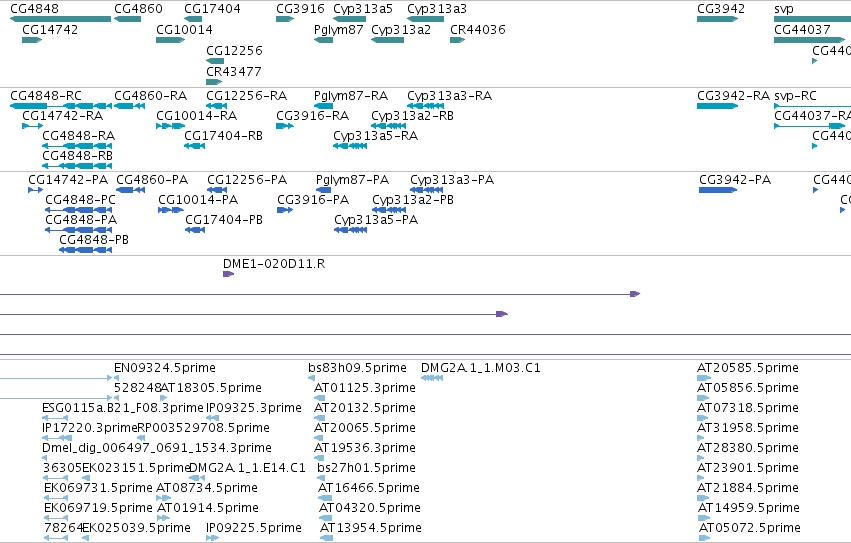Select transcript Pglym87-RA
This screenshot has height=543, width=851.
coord(351,96)
